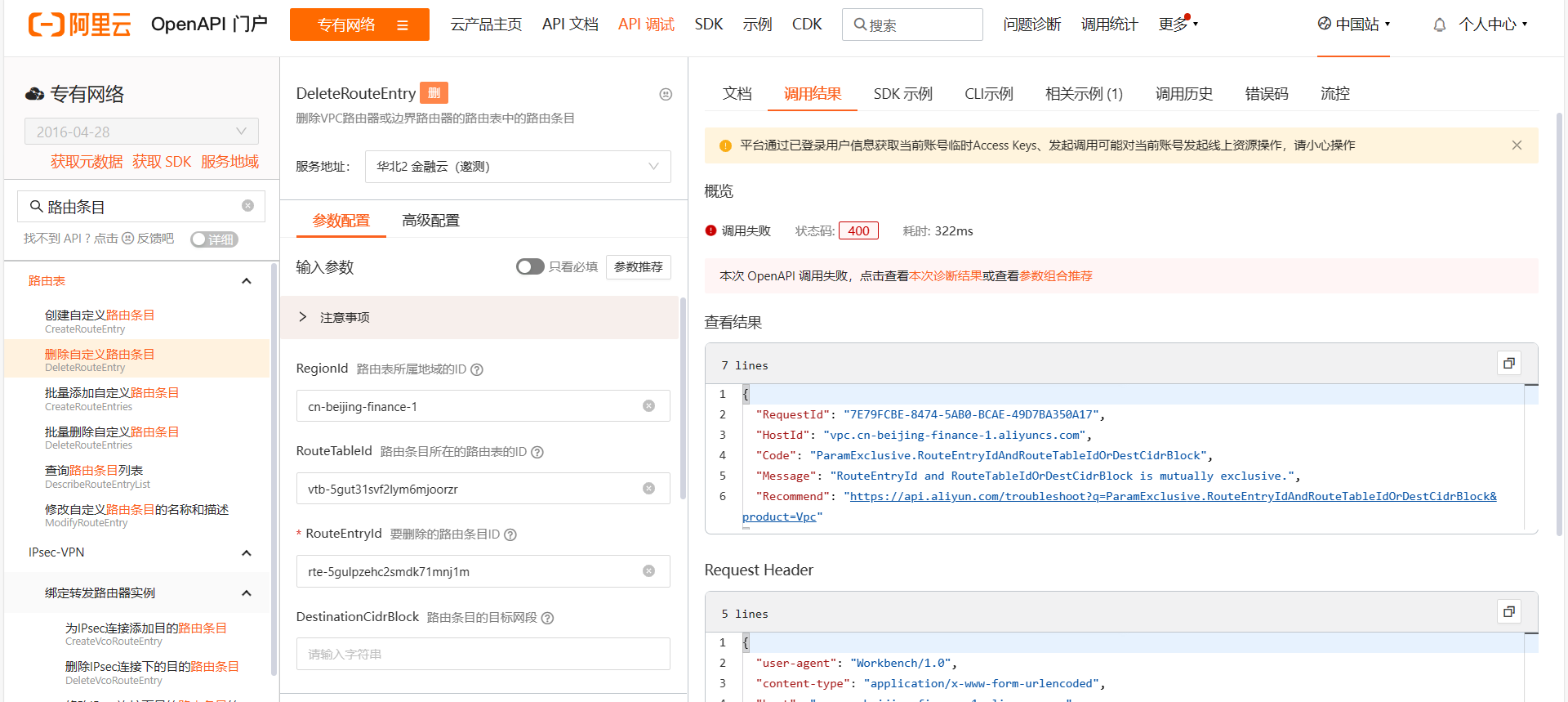Switch to the 文档 tab
This screenshot has height=702, width=1568.
737,94
